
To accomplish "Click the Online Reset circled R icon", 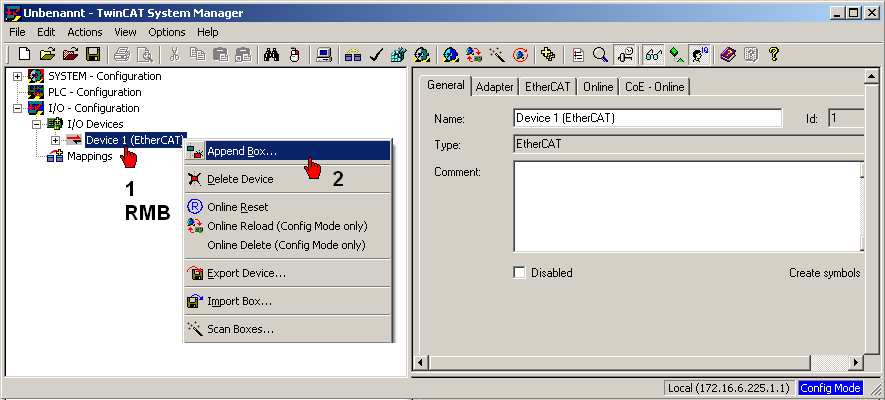I will (195, 206).
